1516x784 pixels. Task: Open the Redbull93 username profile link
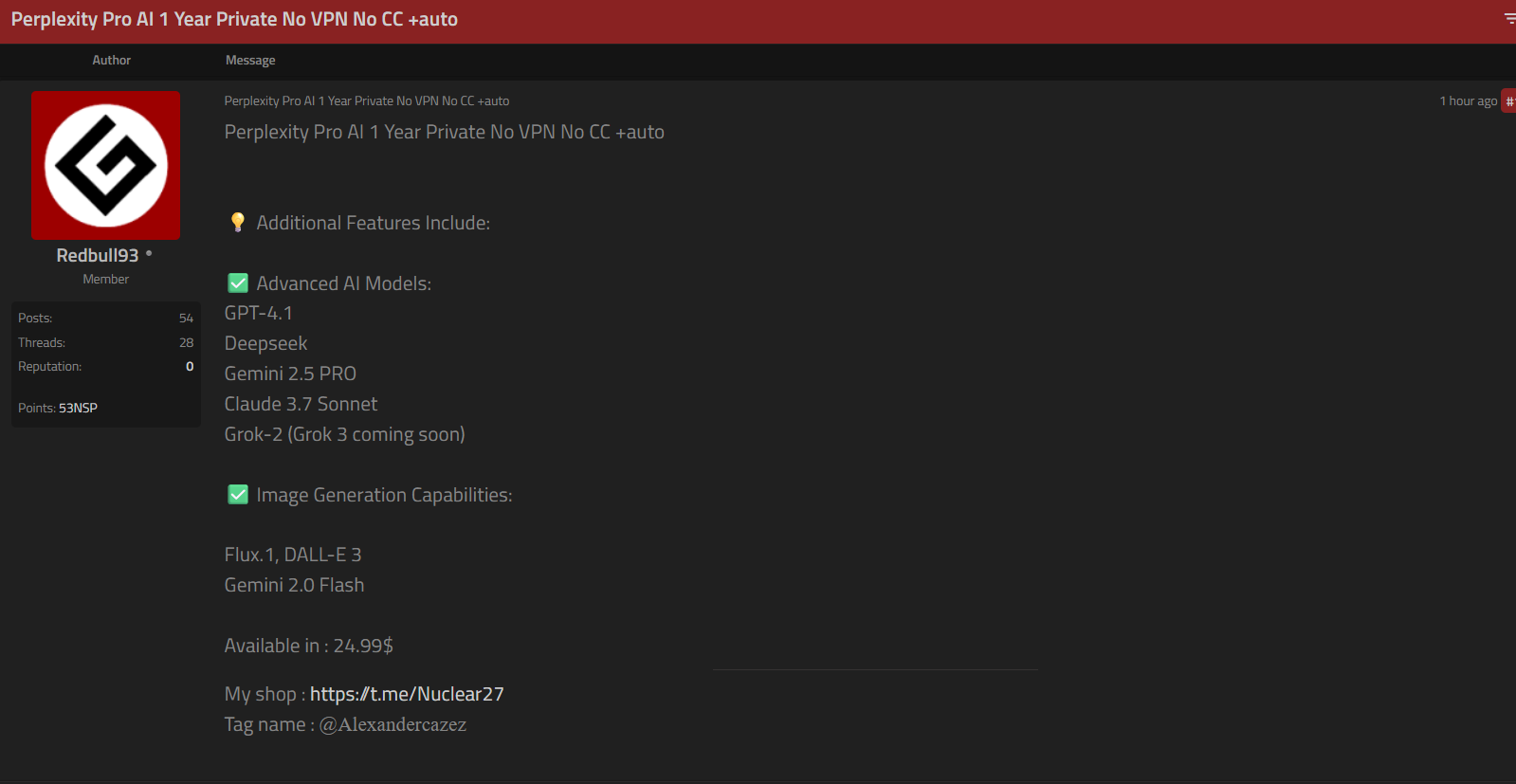pyautogui.click(x=98, y=256)
